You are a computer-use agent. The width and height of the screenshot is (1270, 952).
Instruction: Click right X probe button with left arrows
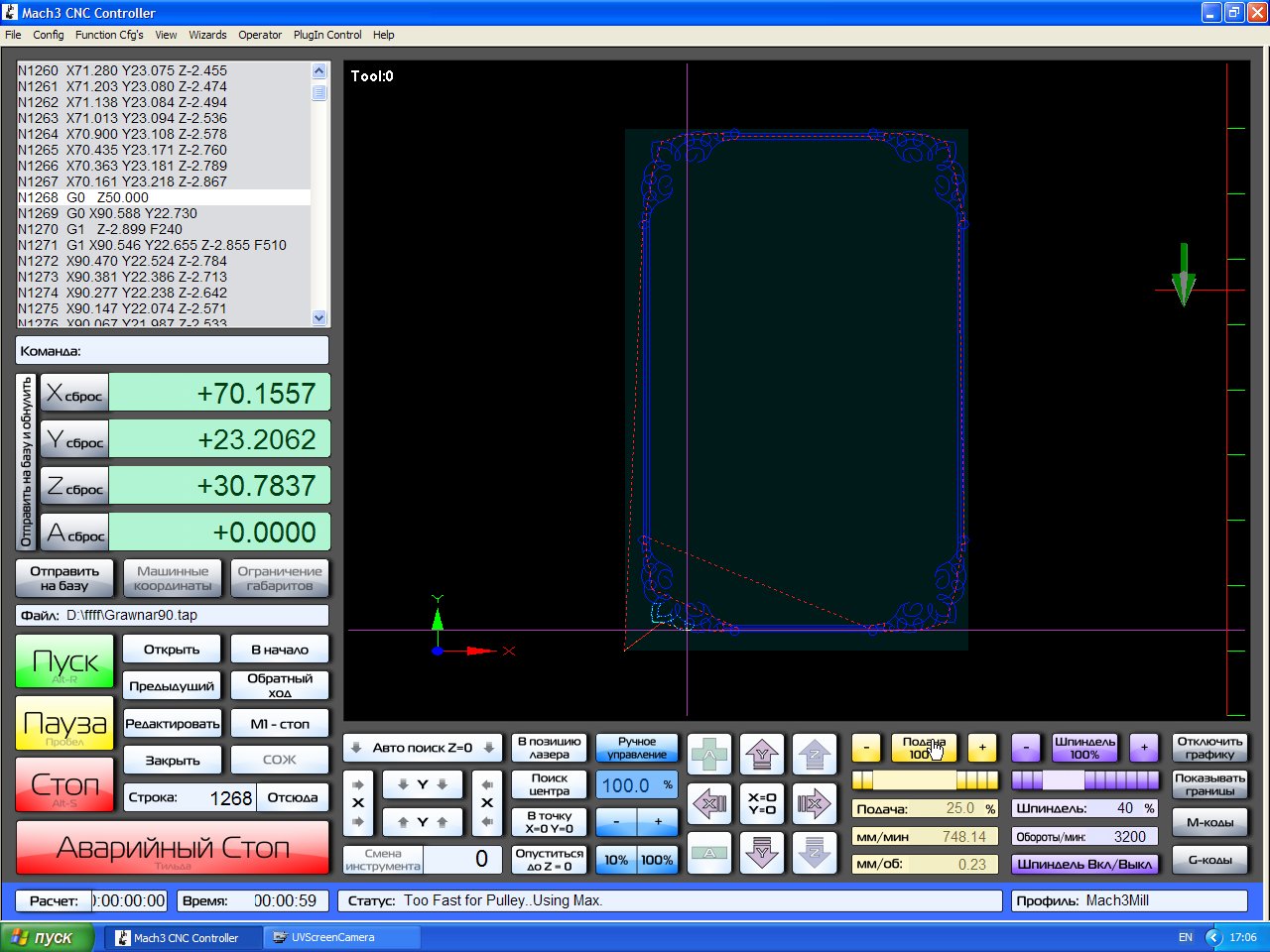pyautogui.click(x=487, y=802)
